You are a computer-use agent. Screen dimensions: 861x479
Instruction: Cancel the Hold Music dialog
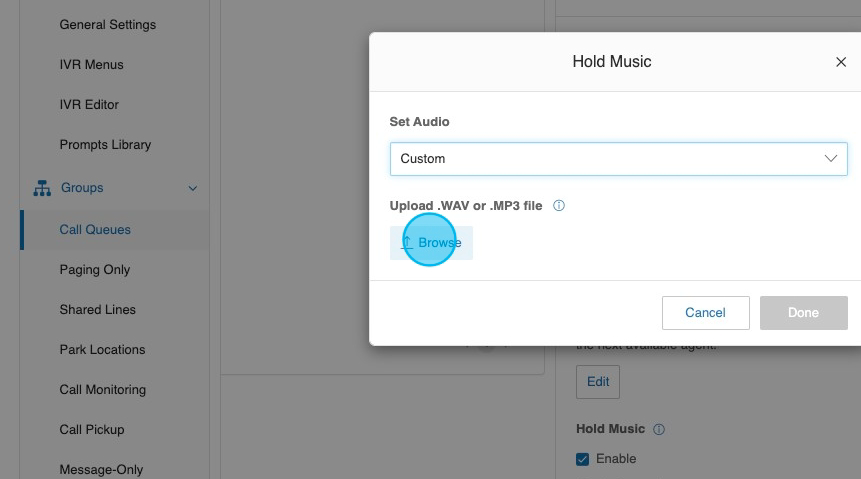705,313
